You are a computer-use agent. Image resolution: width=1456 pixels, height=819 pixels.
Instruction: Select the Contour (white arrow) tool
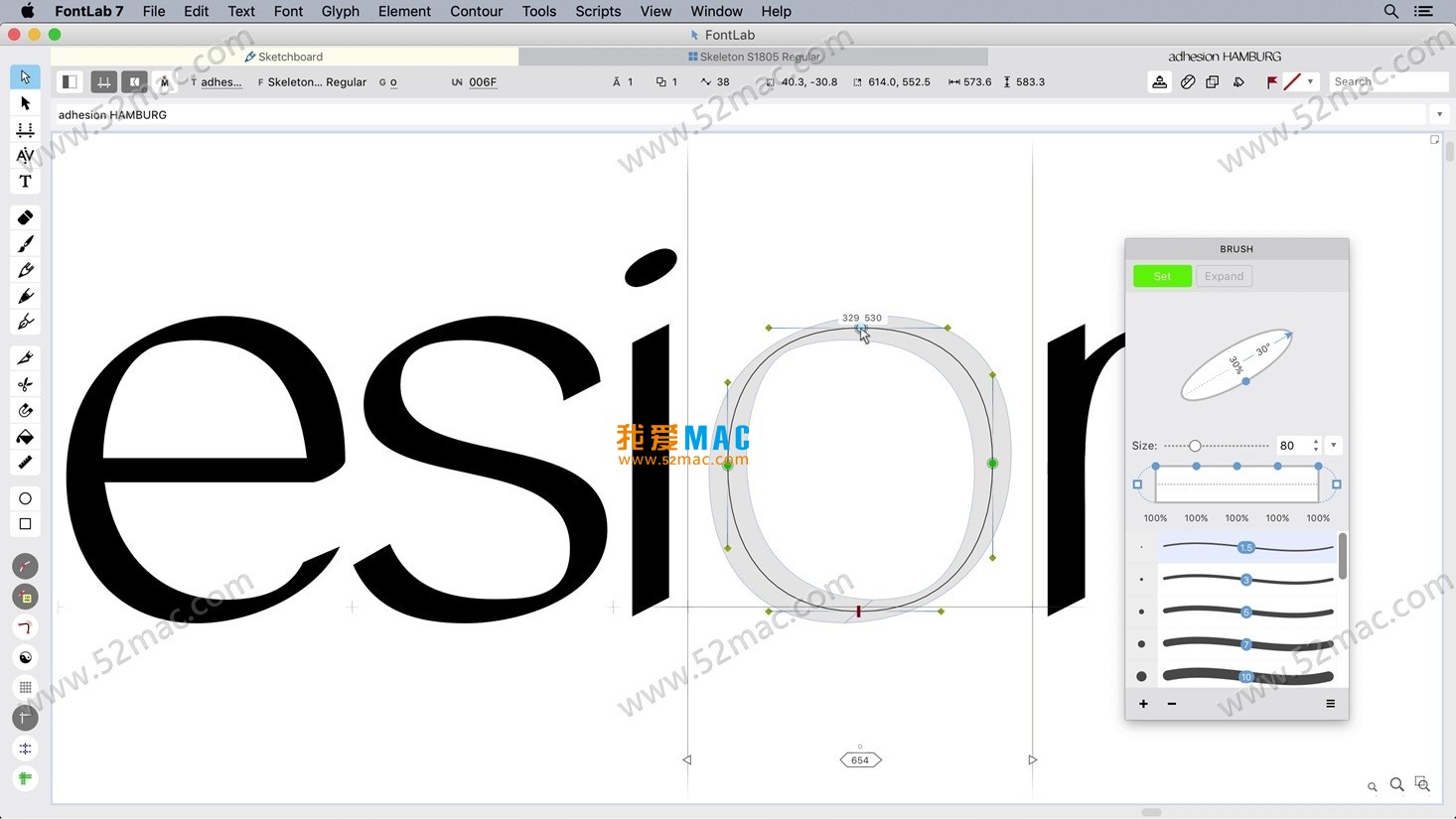(25, 76)
